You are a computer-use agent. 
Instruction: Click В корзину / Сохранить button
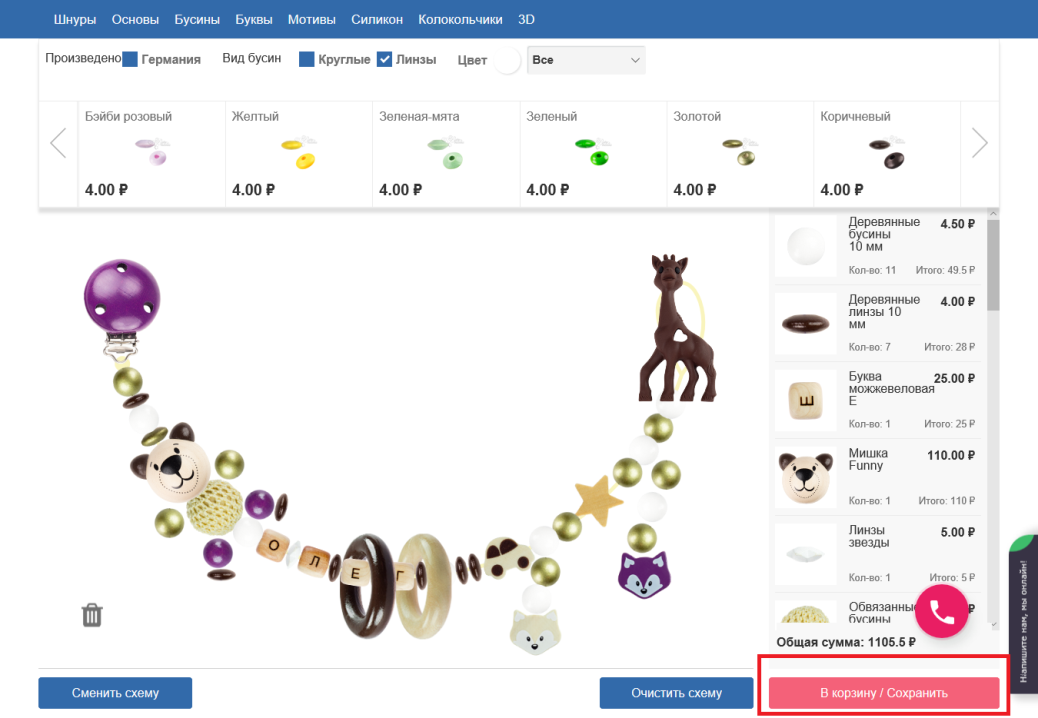pyautogui.click(x=883, y=692)
